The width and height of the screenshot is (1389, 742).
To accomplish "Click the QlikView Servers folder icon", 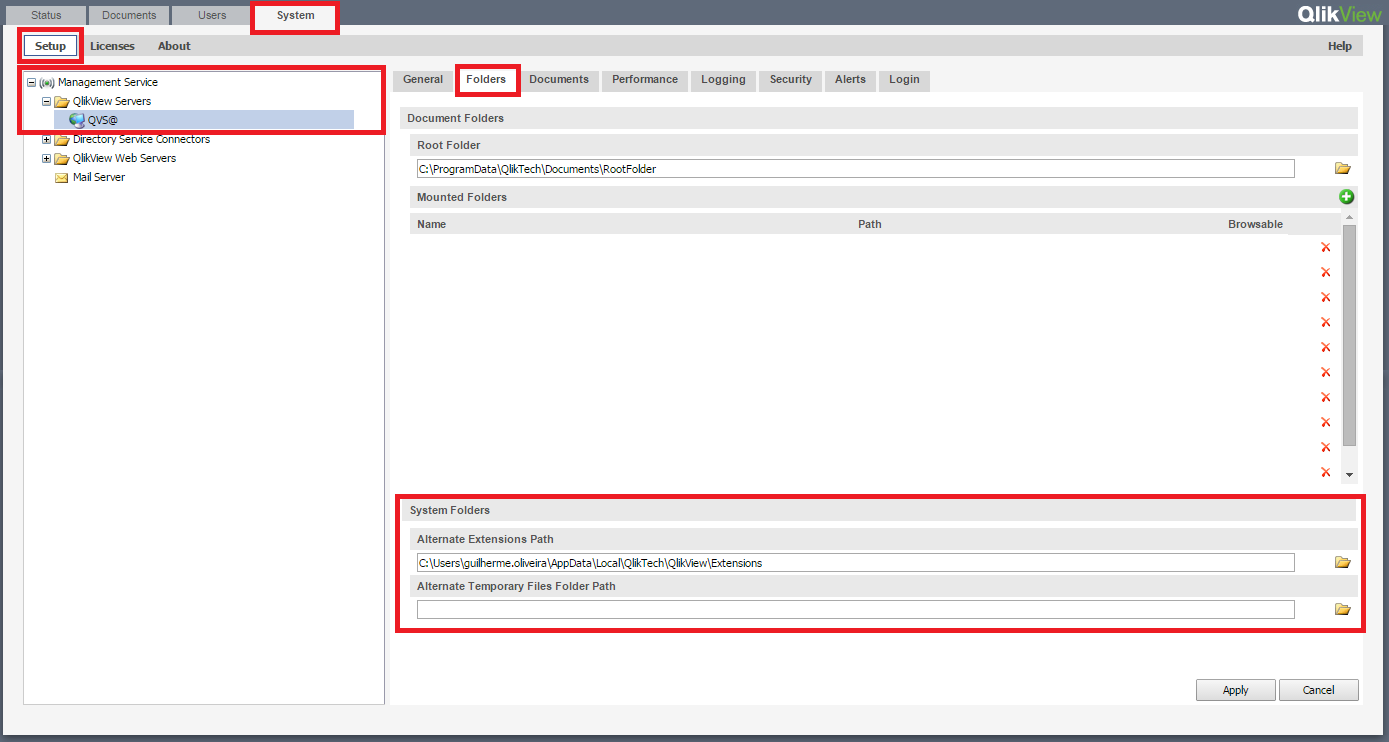I will click(61, 102).
